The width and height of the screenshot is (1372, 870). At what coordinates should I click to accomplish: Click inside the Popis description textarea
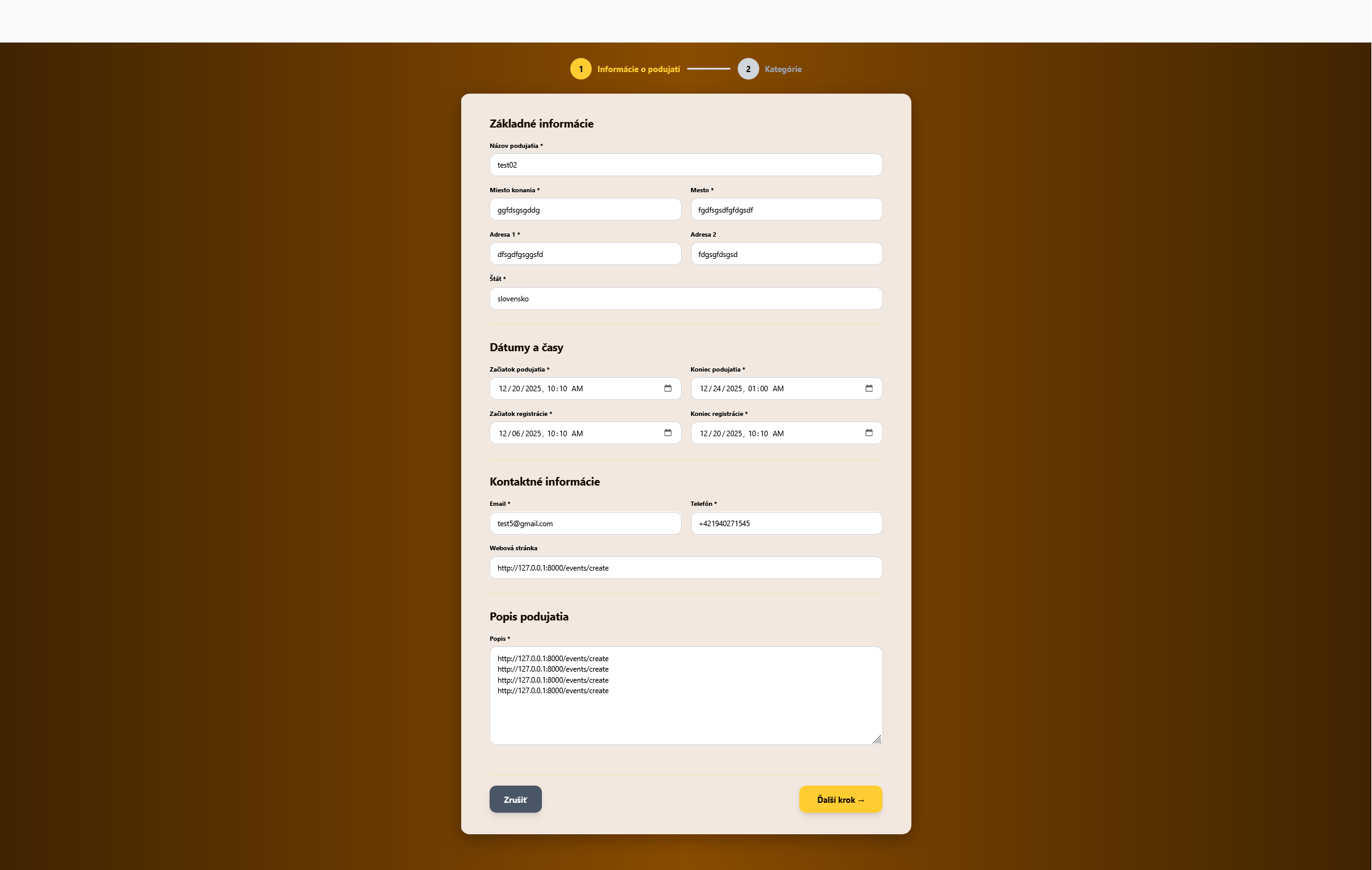tap(686, 696)
